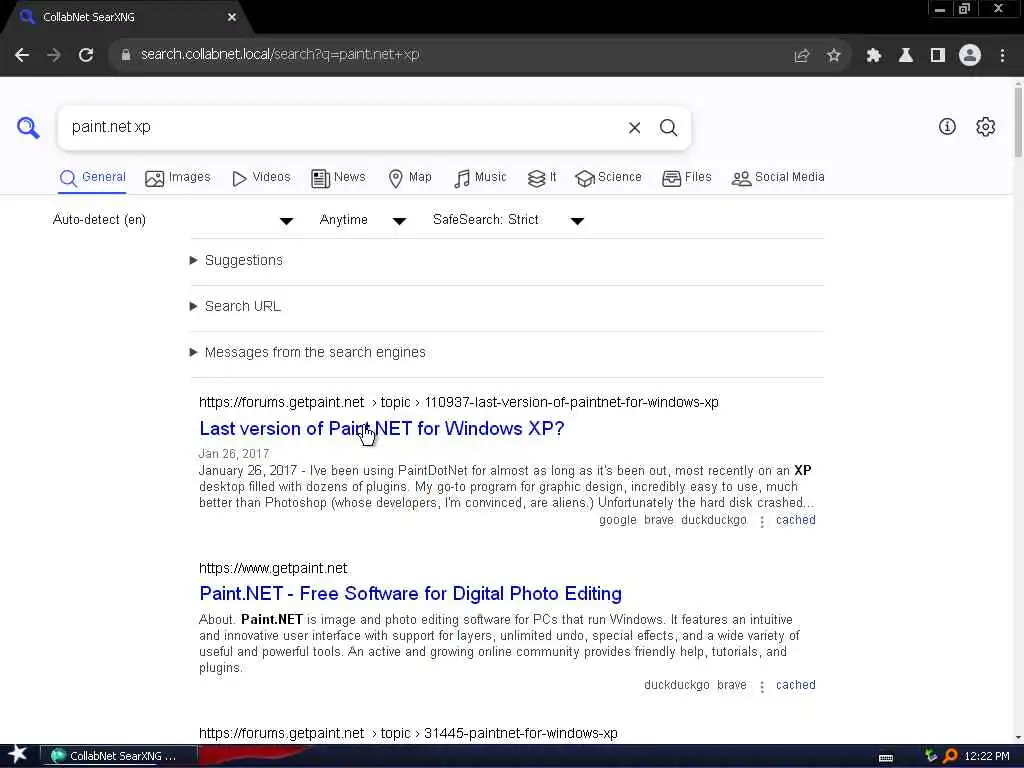Screen dimensions: 1024x768
Task: Click the share page icon in address bar
Action: (801, 56)
